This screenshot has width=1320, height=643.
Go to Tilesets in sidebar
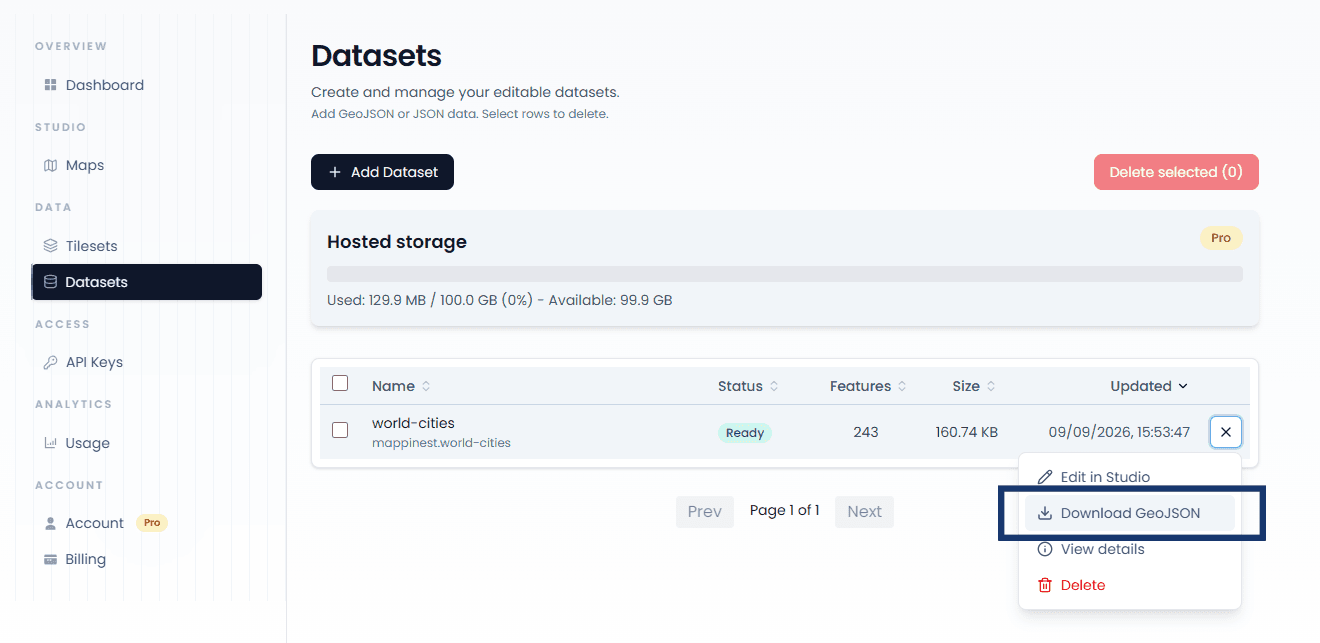(x=147, y=246)
